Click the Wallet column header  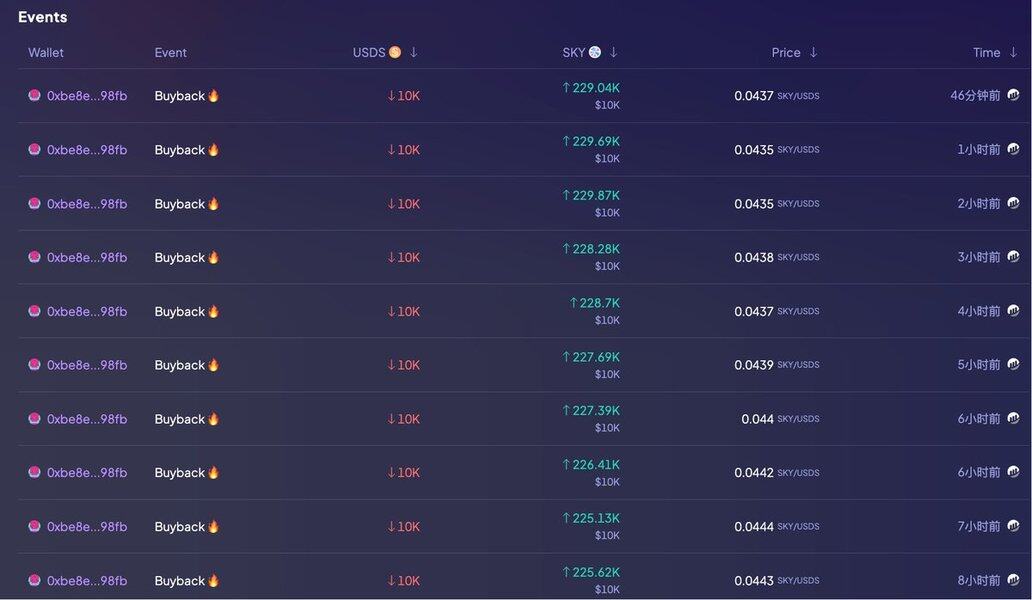pos(46,52)
